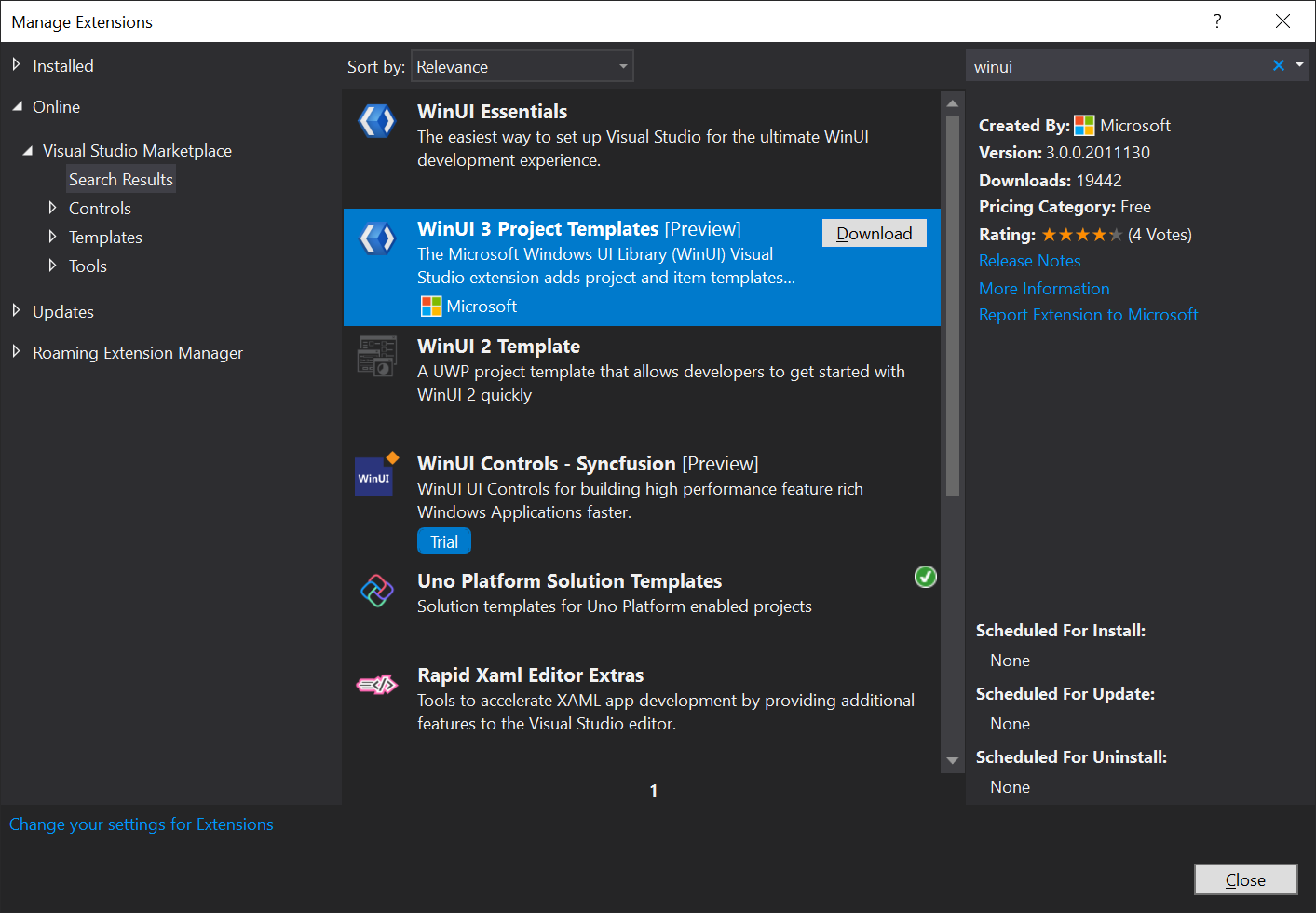Close the Manage Extensions dialog
The height and width of the screenshot is (913, 1316).
[x=1245, y=879]
